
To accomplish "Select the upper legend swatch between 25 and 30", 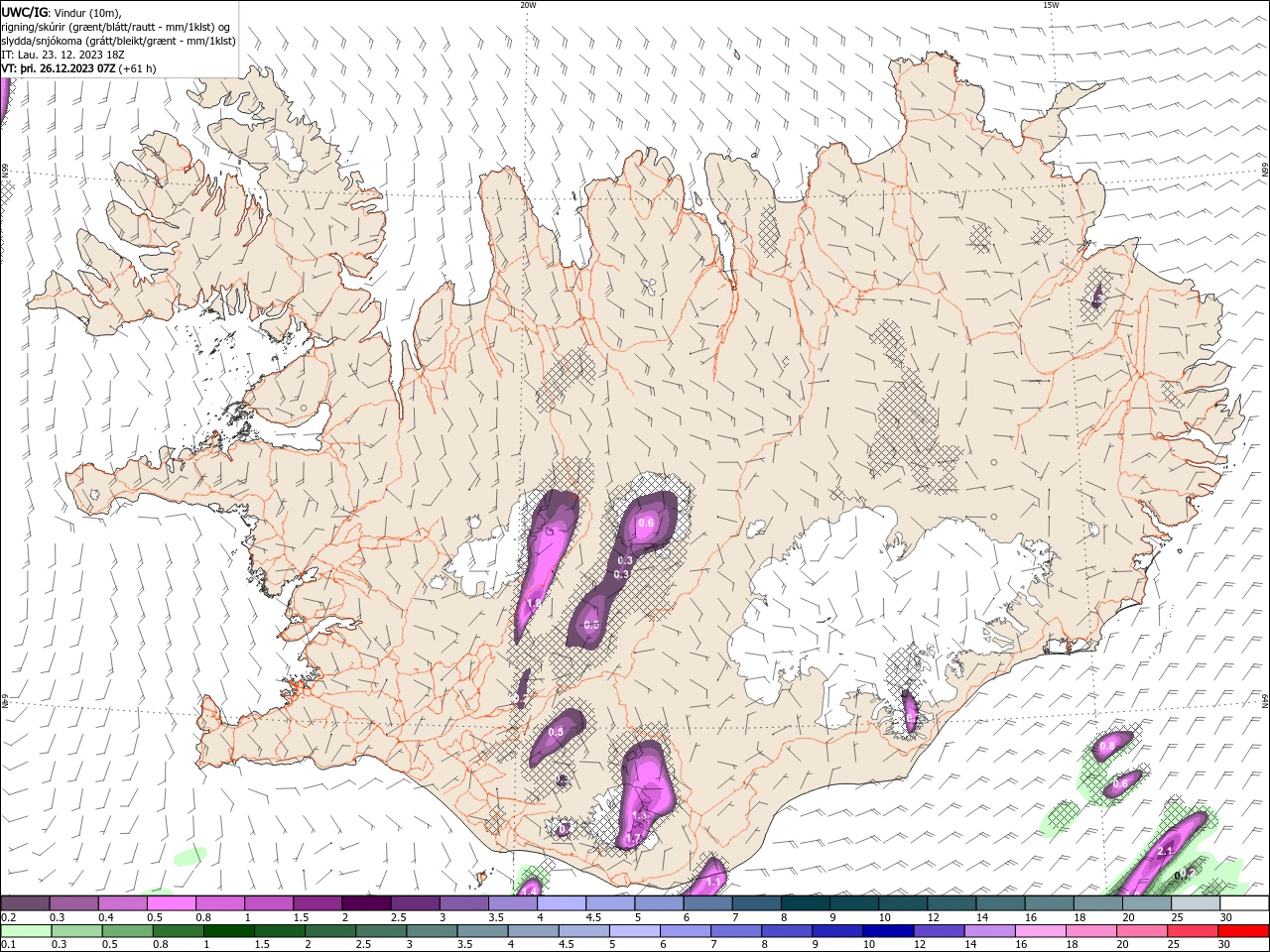I will click(1195, 902).
